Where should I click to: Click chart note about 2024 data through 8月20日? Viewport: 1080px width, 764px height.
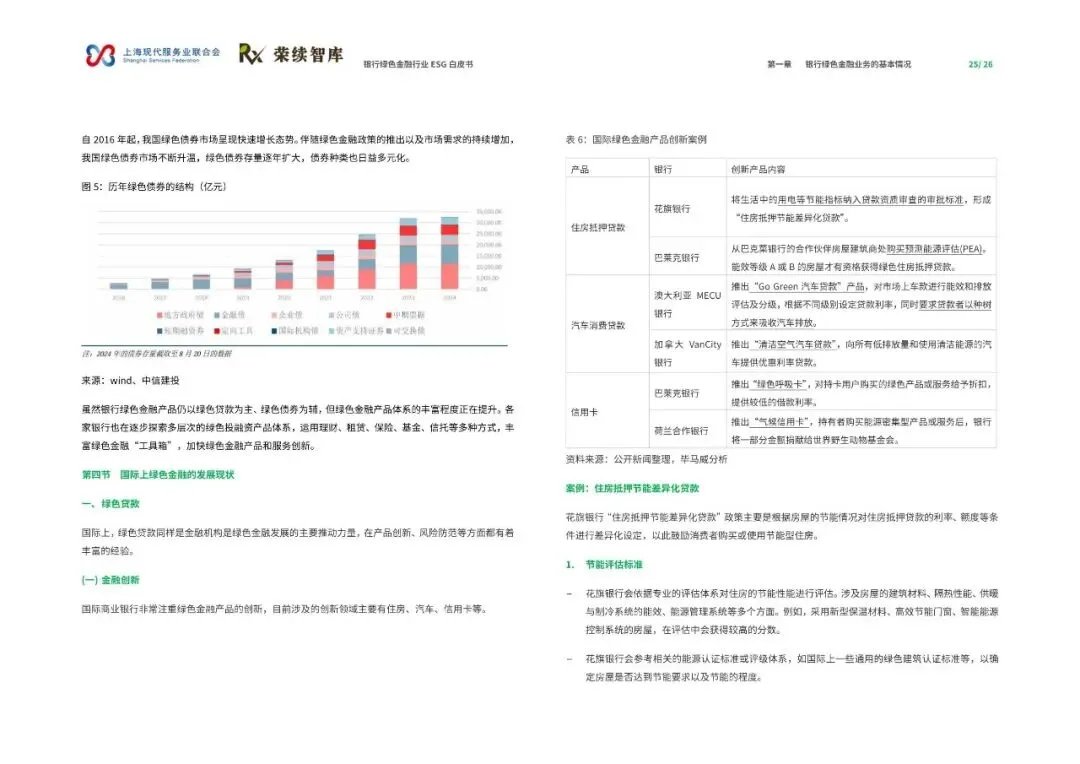[156, 353]
